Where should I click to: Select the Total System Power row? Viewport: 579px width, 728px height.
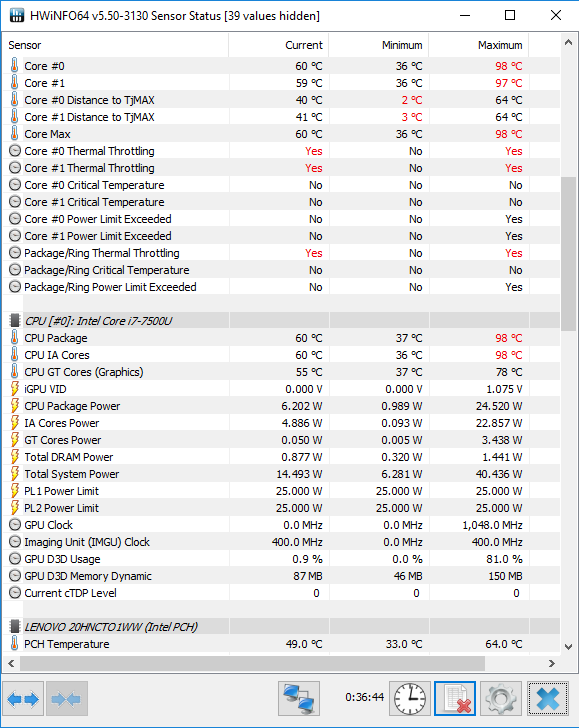click(281, 474)
